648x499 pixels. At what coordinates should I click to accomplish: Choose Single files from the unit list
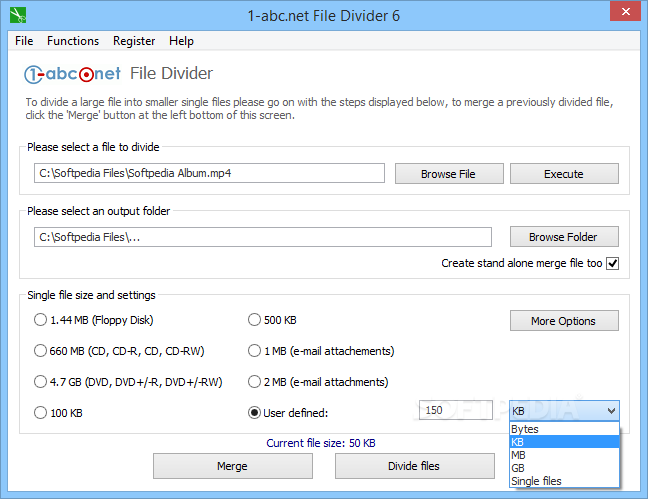click(x=564, y=481)
